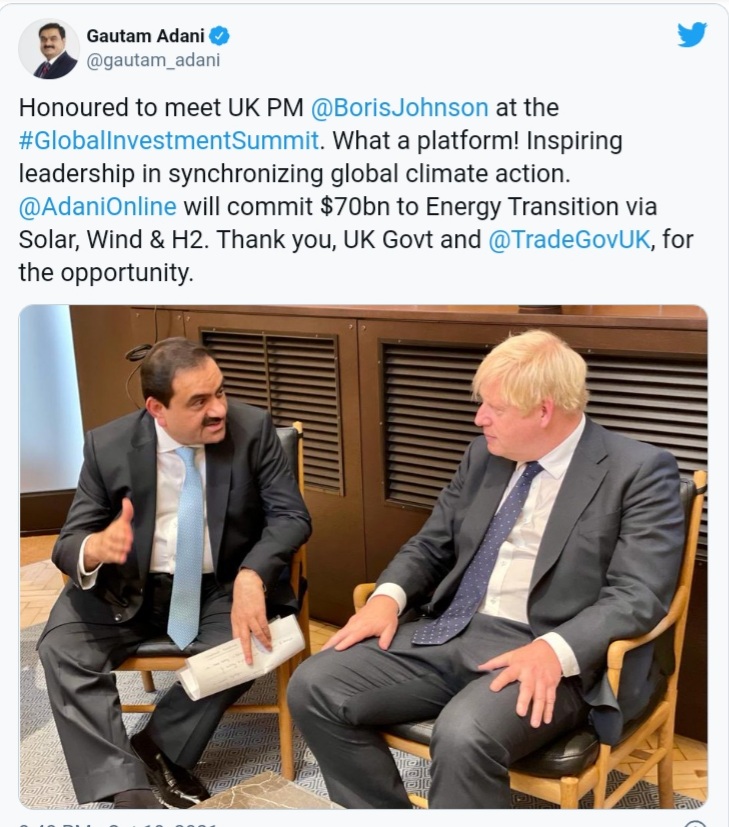This screenshot has height=827, width=729.
Task: Click the blue verified badge
Action: pos(221,37)
